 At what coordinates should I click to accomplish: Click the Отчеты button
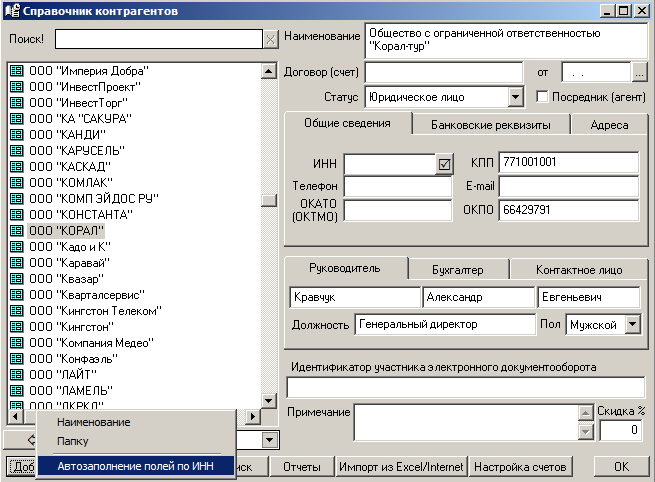pyautogui.click(x=301, y=467)
